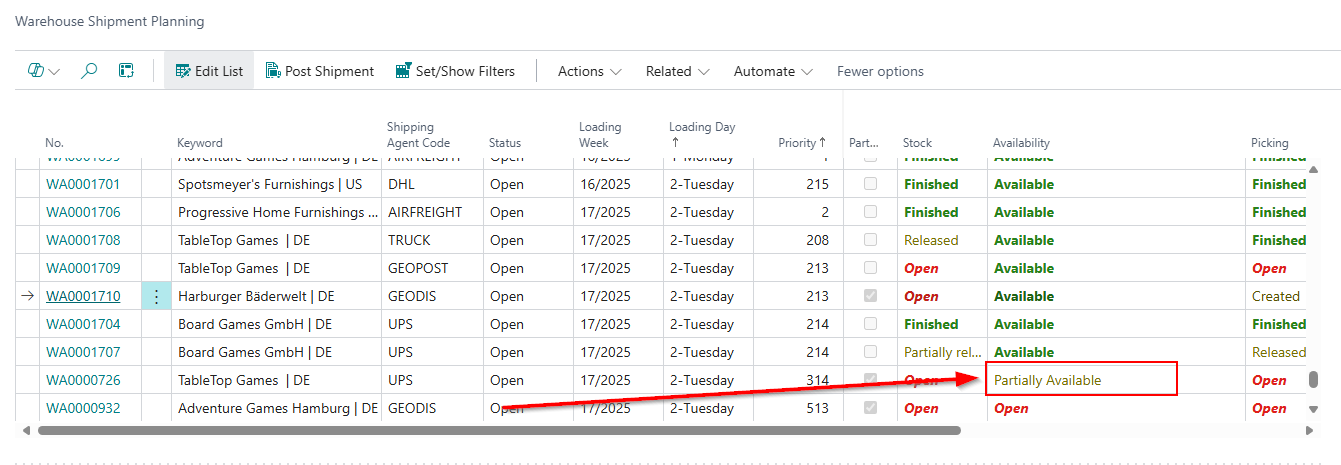Expand the Actions dropdown menu
This screenshot has height=465, width=1341.
coord(590,71)
